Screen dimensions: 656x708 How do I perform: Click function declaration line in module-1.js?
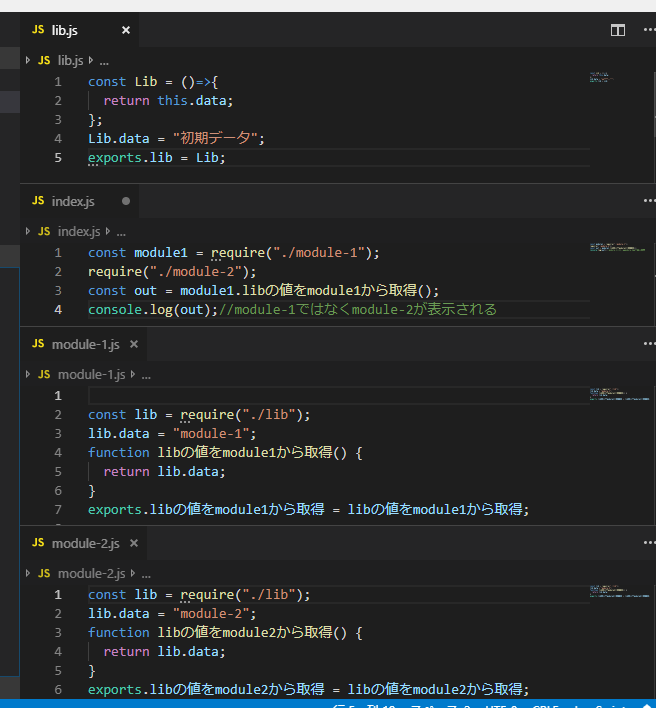tap(225, 453)
